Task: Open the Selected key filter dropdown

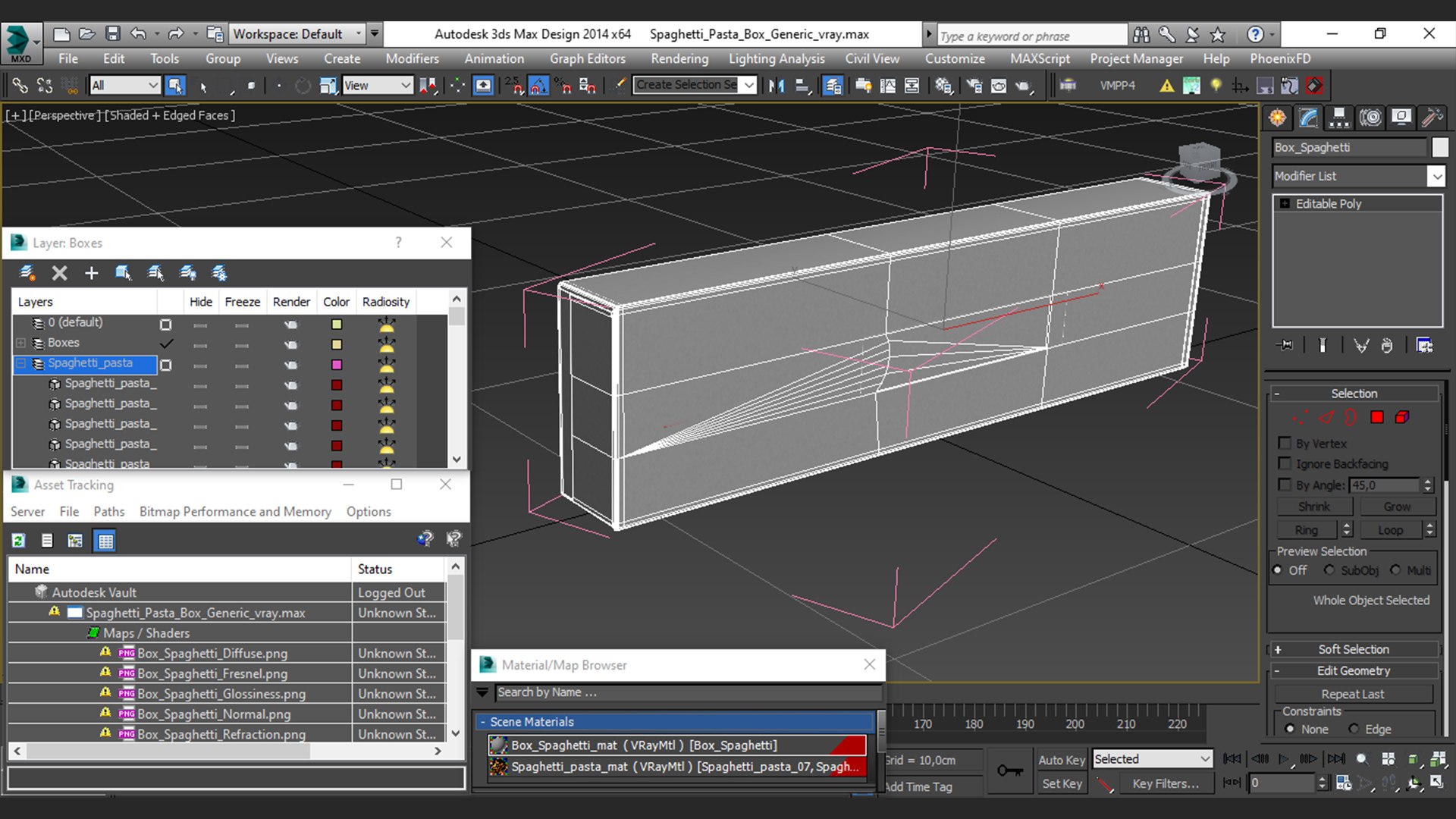Action: tap(1152, 759)
